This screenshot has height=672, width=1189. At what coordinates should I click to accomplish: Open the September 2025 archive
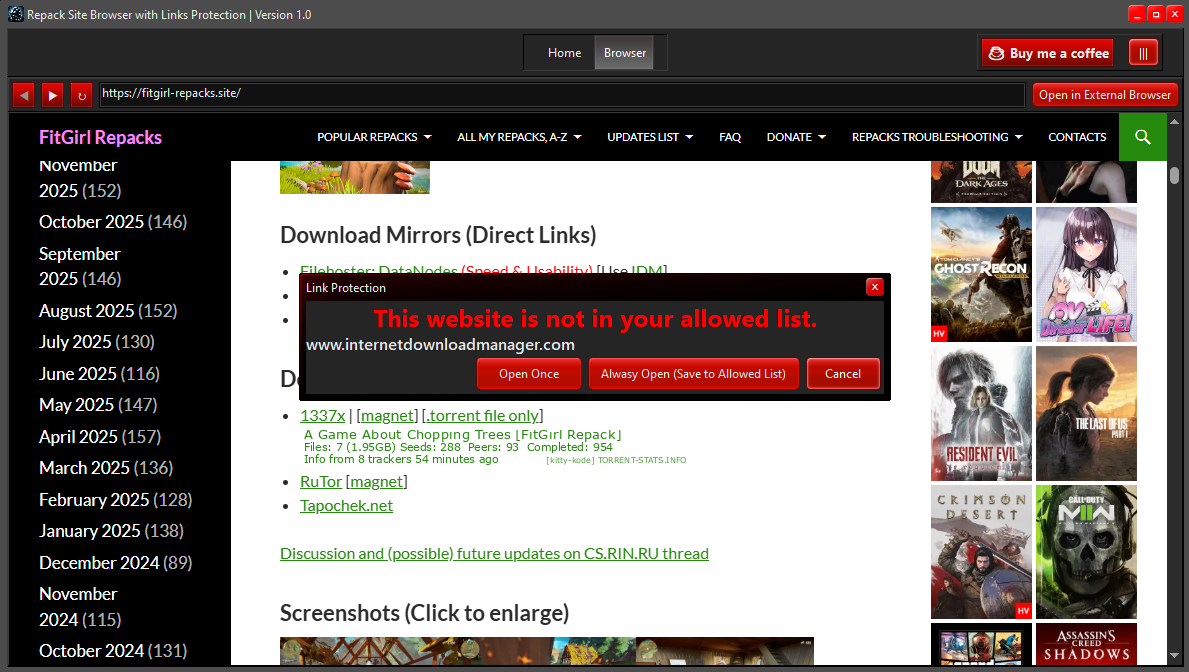coord(80,266)
